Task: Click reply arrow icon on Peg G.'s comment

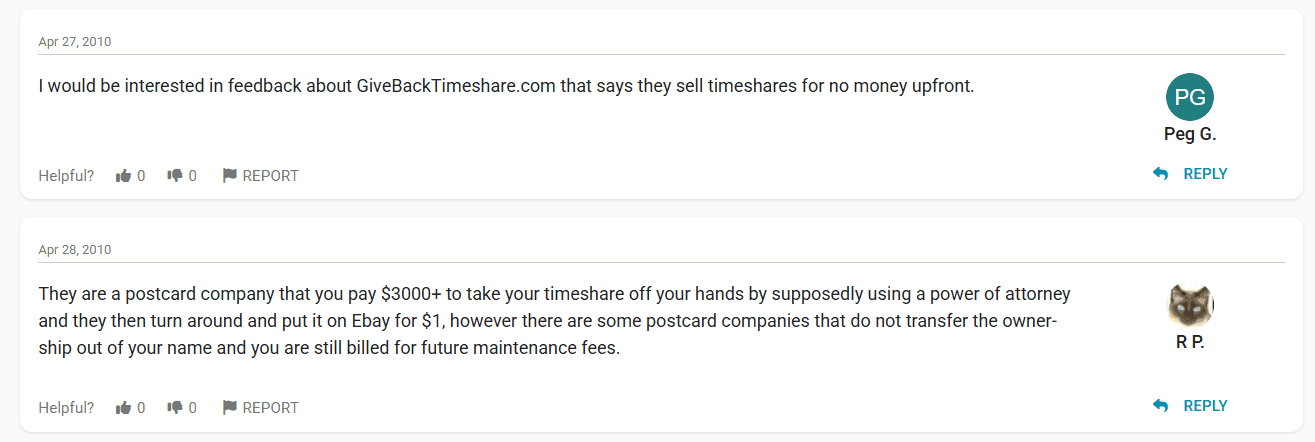Action: click(1160, 174)
